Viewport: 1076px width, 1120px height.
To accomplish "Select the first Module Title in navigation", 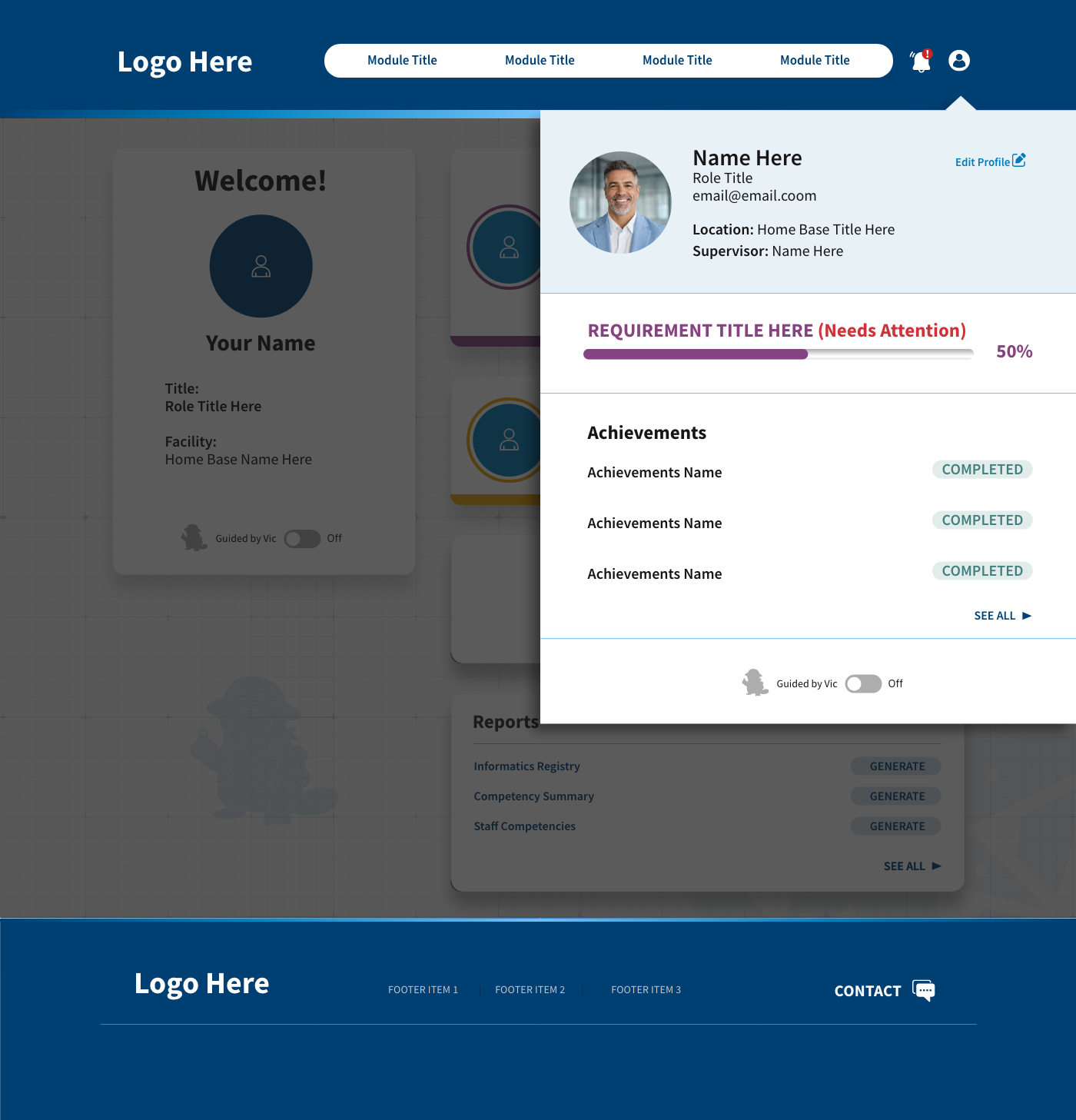I will pos(402,60).
